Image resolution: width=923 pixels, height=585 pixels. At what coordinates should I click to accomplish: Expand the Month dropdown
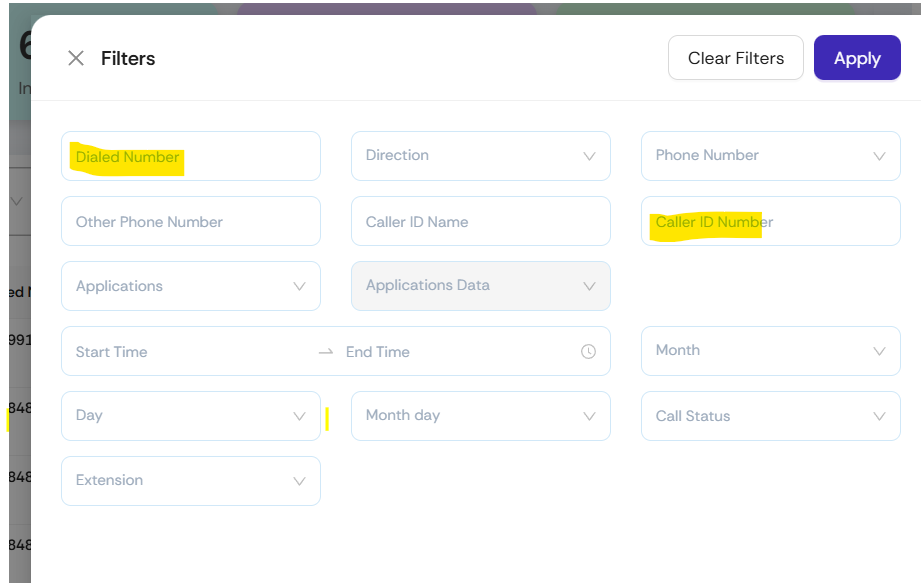(x=770, y=351)
